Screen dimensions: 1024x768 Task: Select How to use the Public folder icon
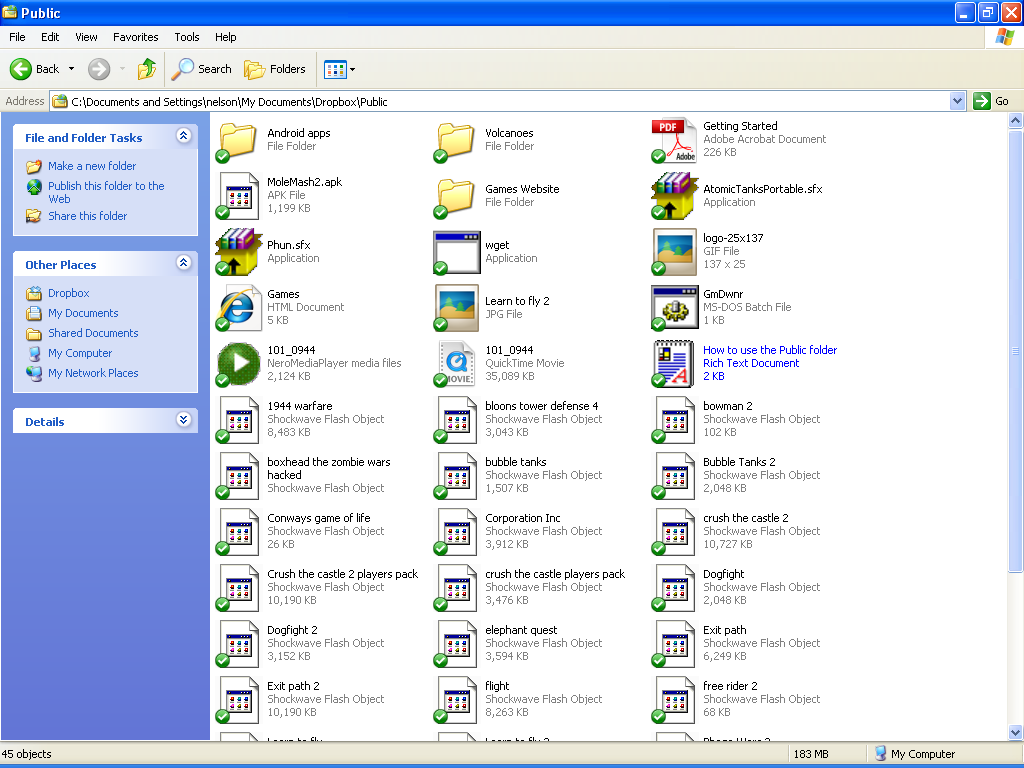(674, 364)
